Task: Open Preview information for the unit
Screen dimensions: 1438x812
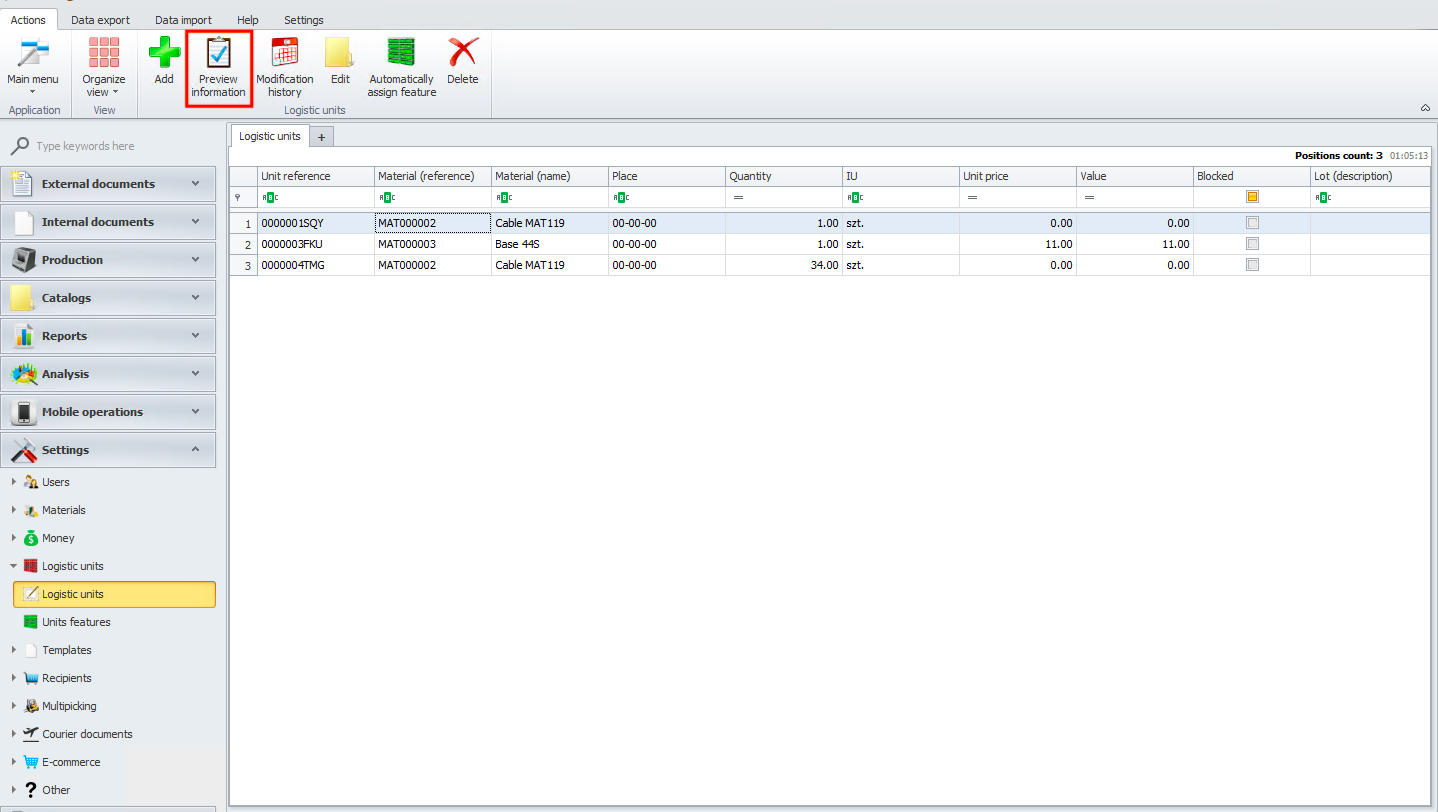Action: click(x=218, y=66)
